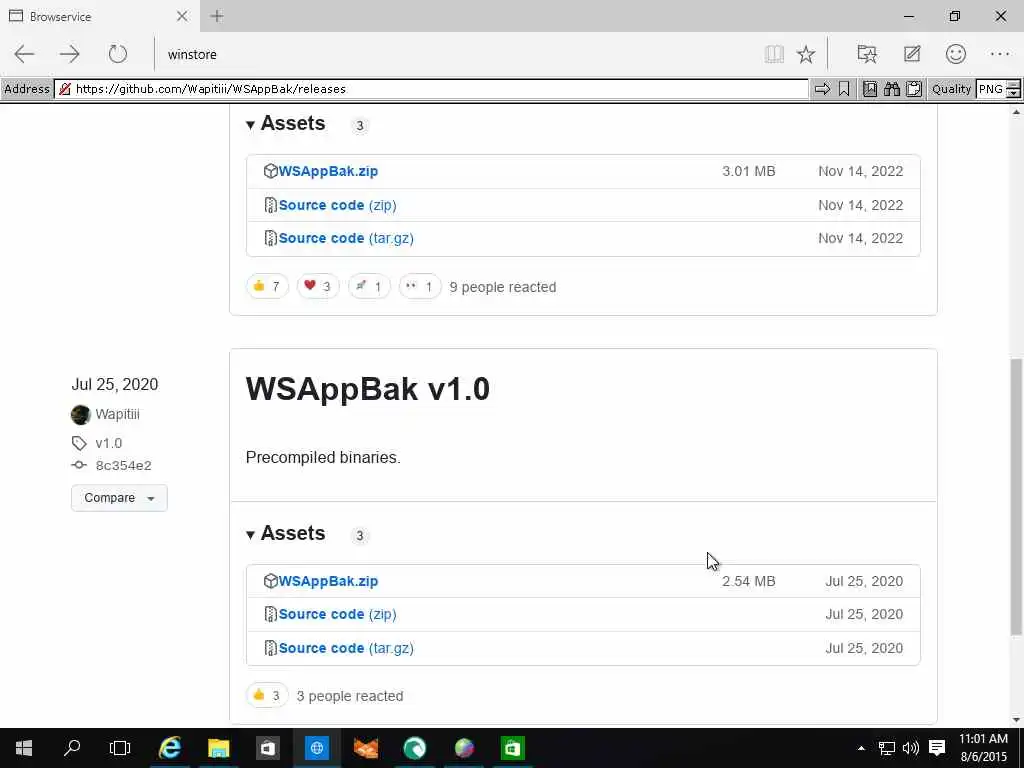Download Nov 14 Source code (tar.gz)
This screenshot has height=768, width=1024.
coord(346,238)
